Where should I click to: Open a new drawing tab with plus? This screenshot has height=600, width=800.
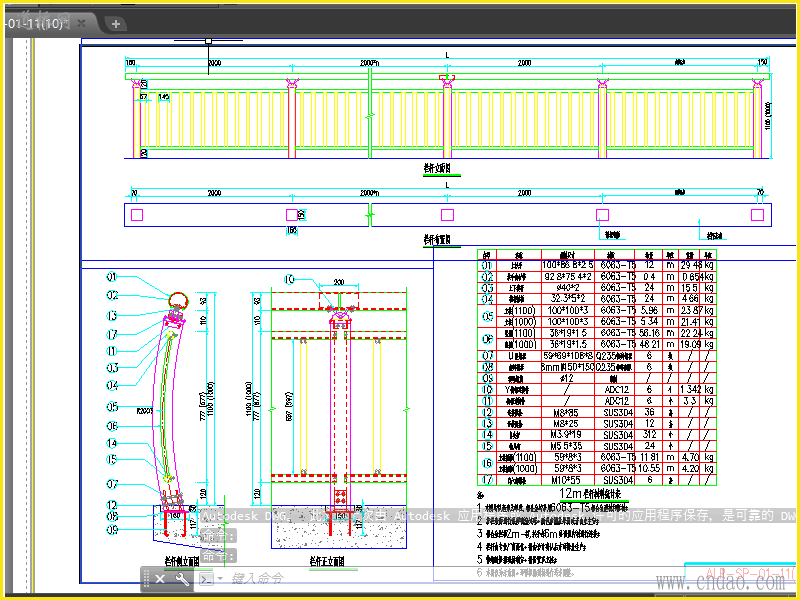[116, 23]
